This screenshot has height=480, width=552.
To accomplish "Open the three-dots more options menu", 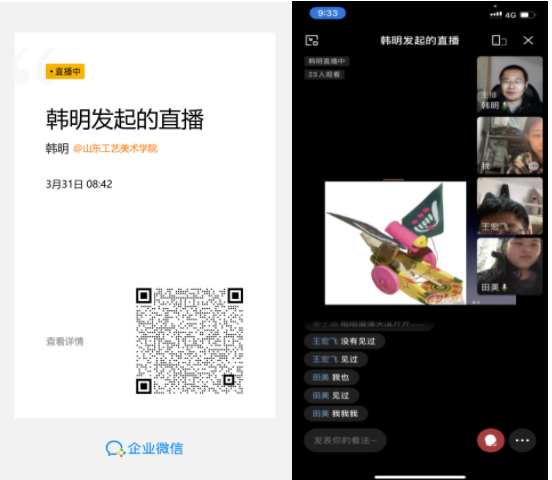I will pyautogui.click(x=522, y=440).
